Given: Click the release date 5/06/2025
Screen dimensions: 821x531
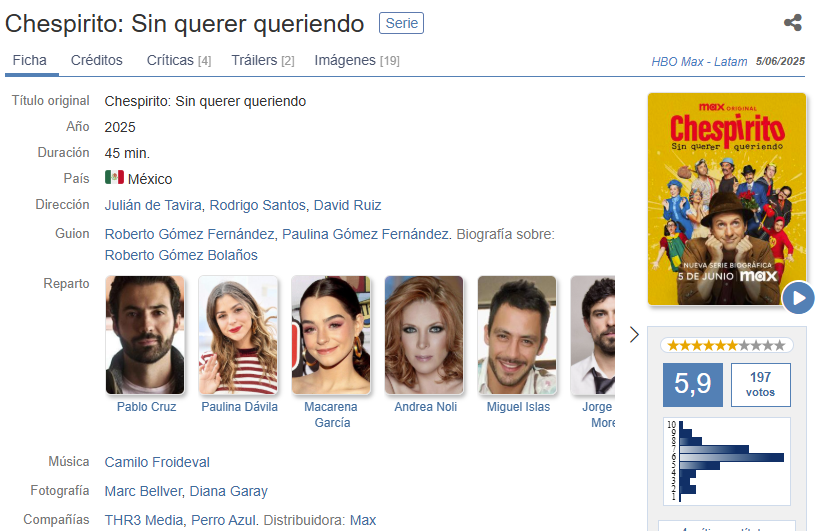Looking at the screenshot, I should 780,61.
